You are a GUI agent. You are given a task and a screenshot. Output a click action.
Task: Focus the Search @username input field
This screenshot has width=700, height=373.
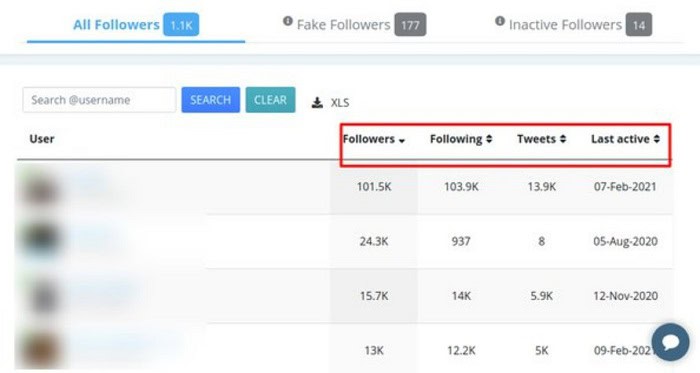tap(99, 99)
